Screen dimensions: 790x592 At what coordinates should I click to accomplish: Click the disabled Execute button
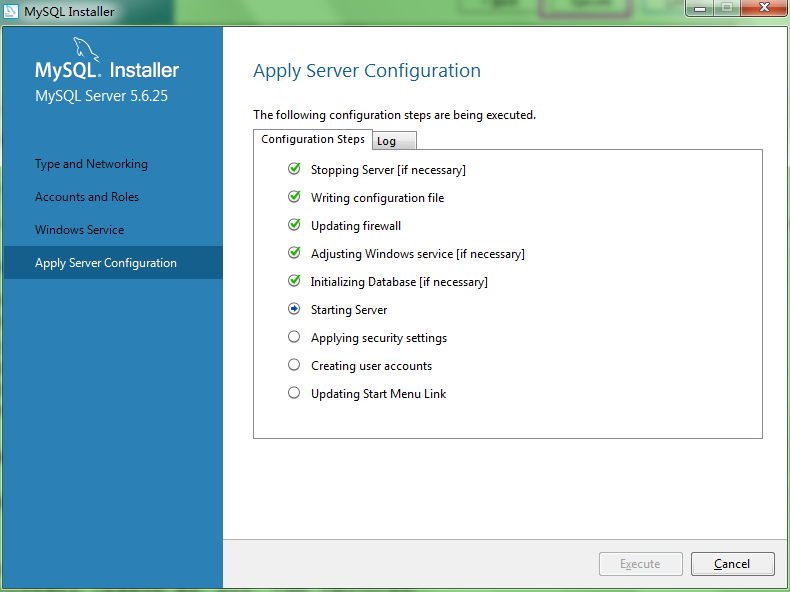640,564
